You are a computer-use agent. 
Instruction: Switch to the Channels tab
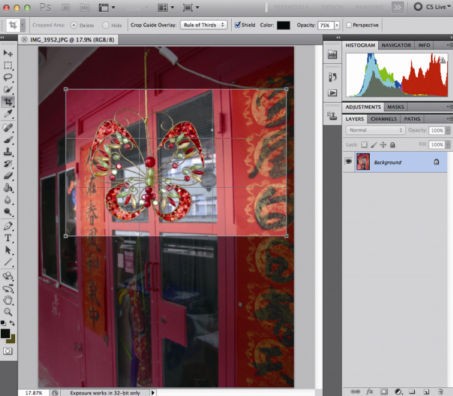[x=383, y=119]
